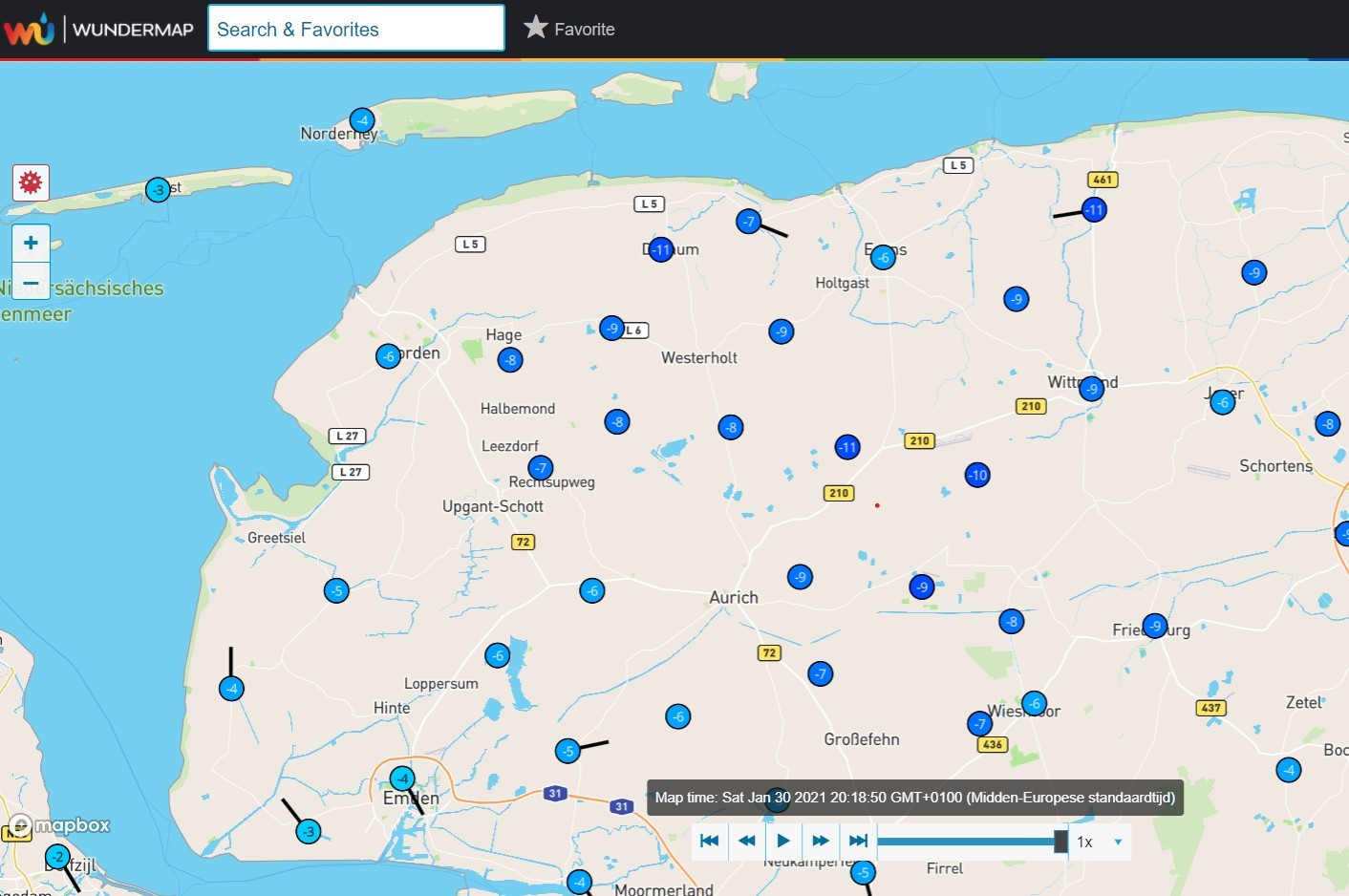Click the -9 station marker near Aurich
The width and height of the screenshot is (1349, 896).
point(800,577)
